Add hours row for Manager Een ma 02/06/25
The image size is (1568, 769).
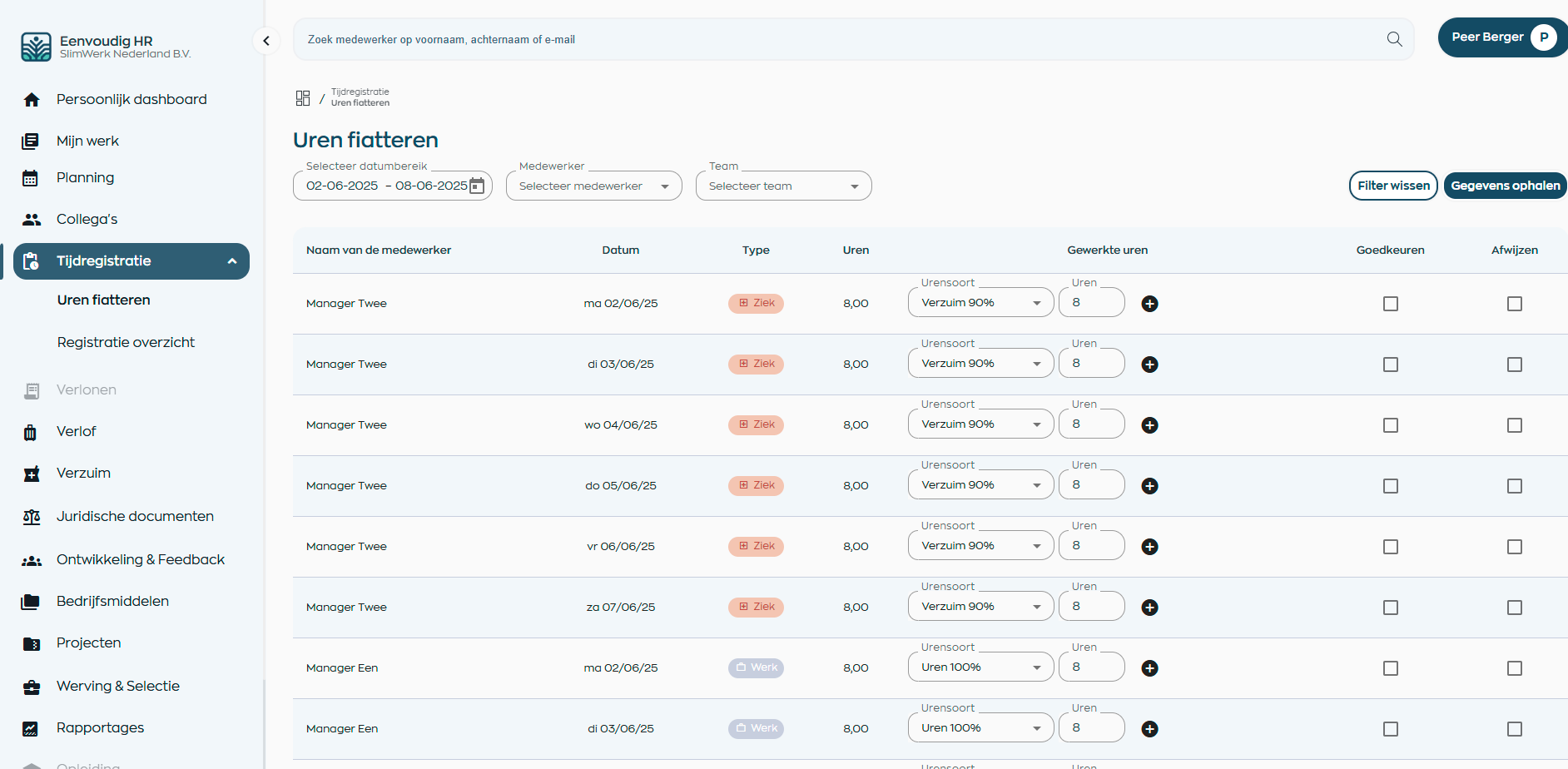tap(1149, 668)
